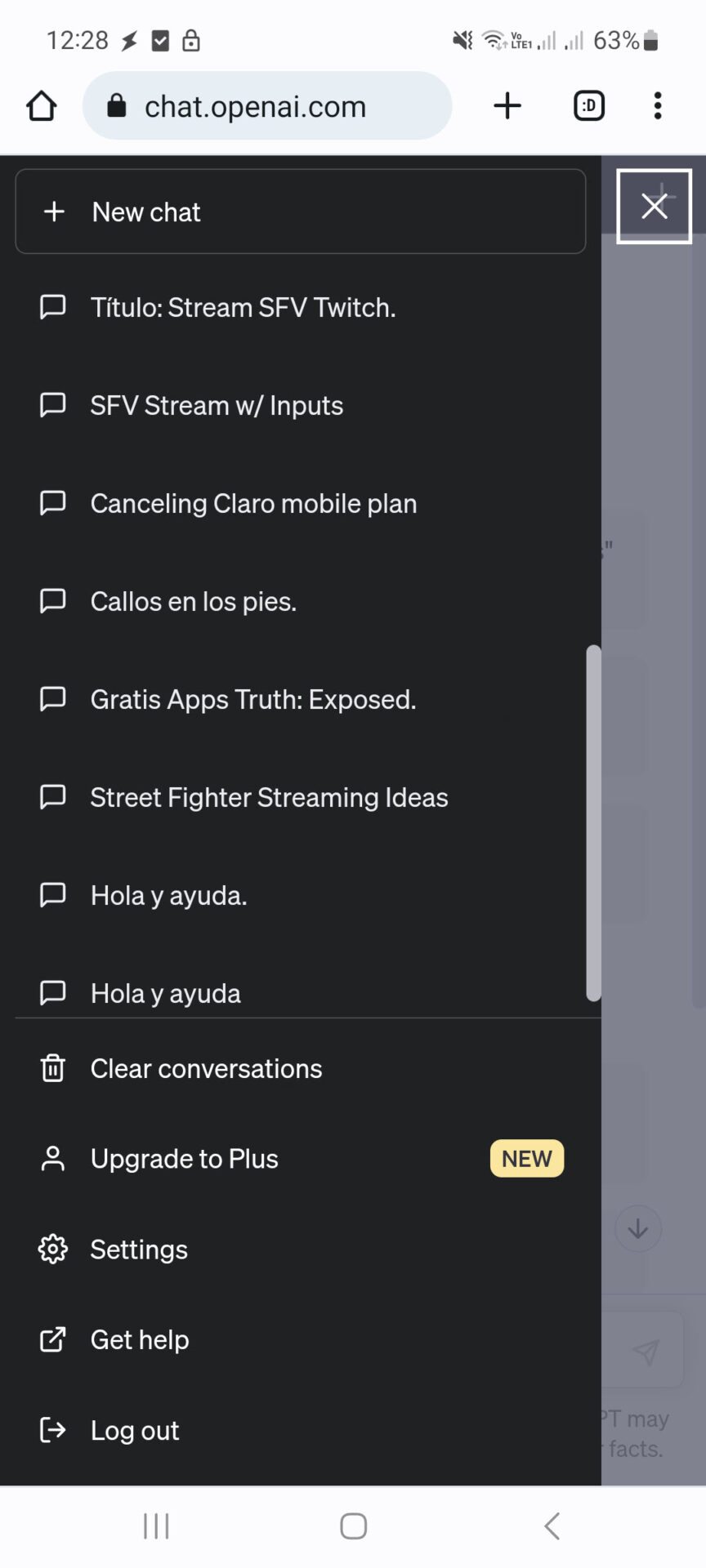
Task: Select Canceling Claro mobile plan chat
Action: (x=301, y=503)
